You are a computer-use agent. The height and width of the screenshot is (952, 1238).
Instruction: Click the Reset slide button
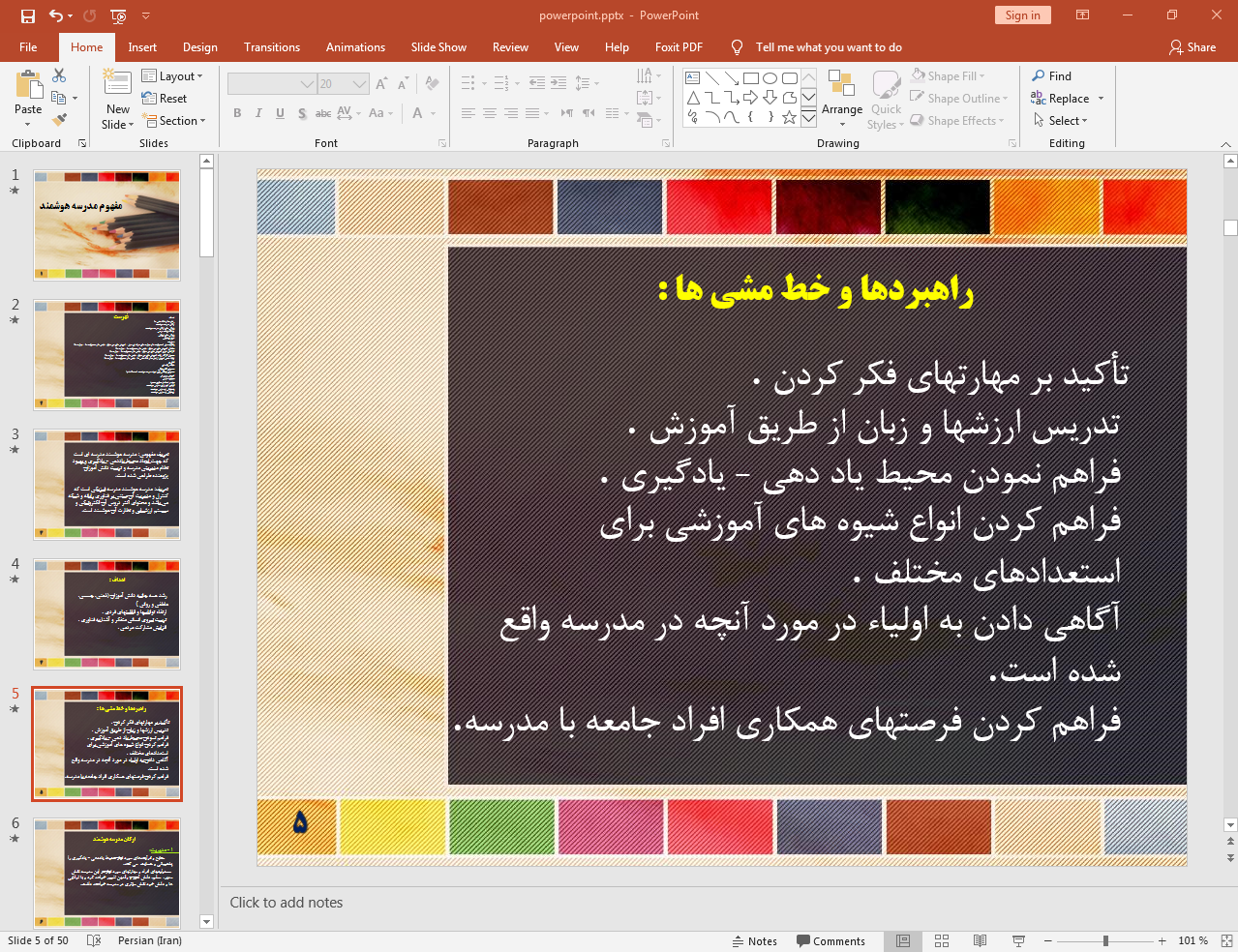[165, 99]
